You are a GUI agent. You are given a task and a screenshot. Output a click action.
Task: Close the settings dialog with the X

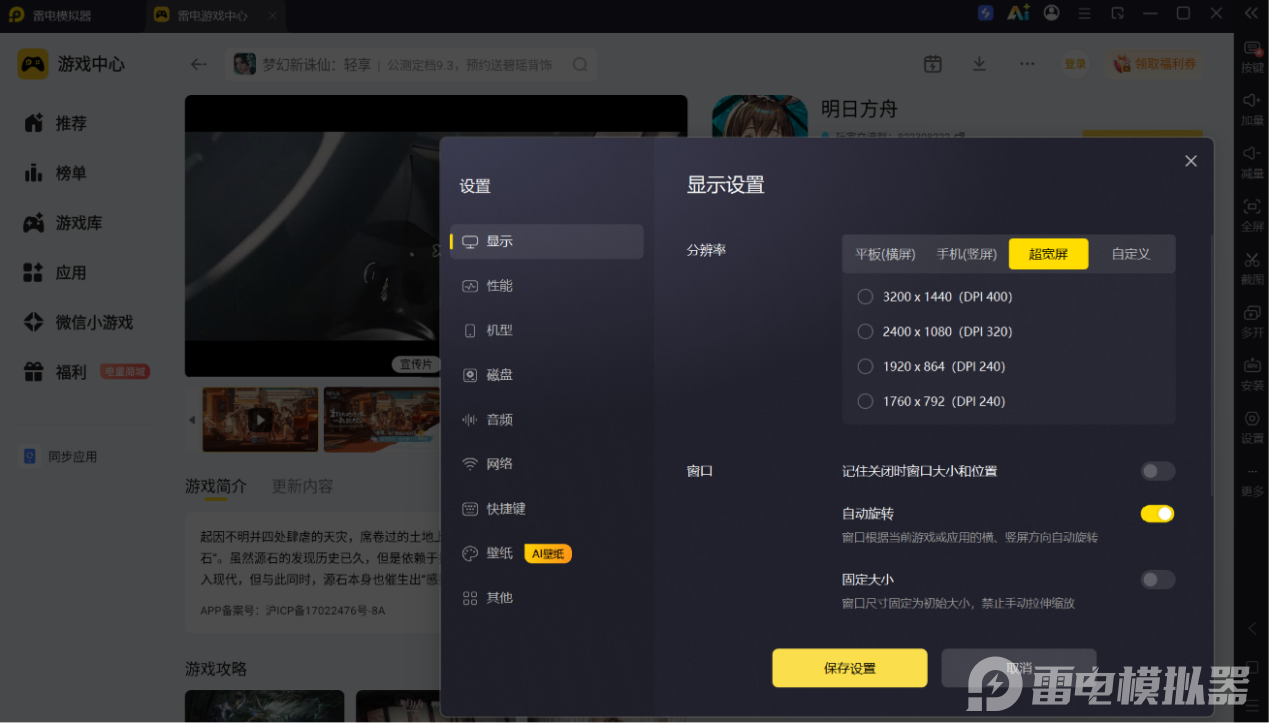[x=1190, y=161]
